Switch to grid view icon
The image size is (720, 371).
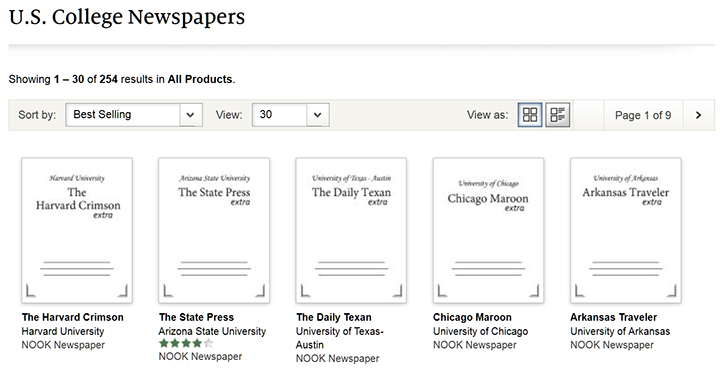point(530,115)
